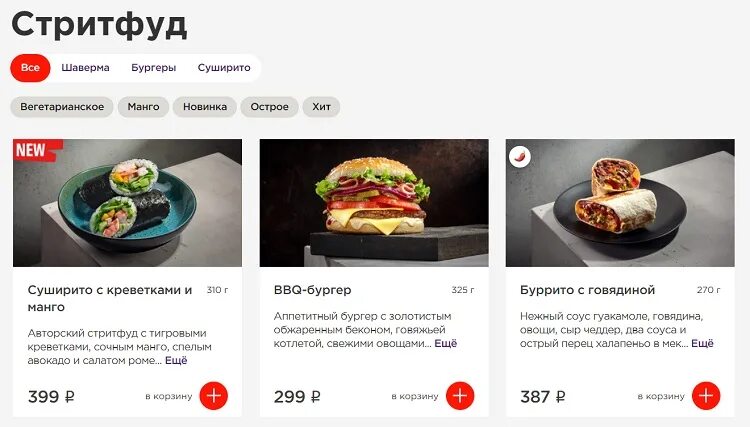The width and height of the screenshot is (750, 427).
Task: Click the chili pepper spicy badge
Action: point(520,156)
